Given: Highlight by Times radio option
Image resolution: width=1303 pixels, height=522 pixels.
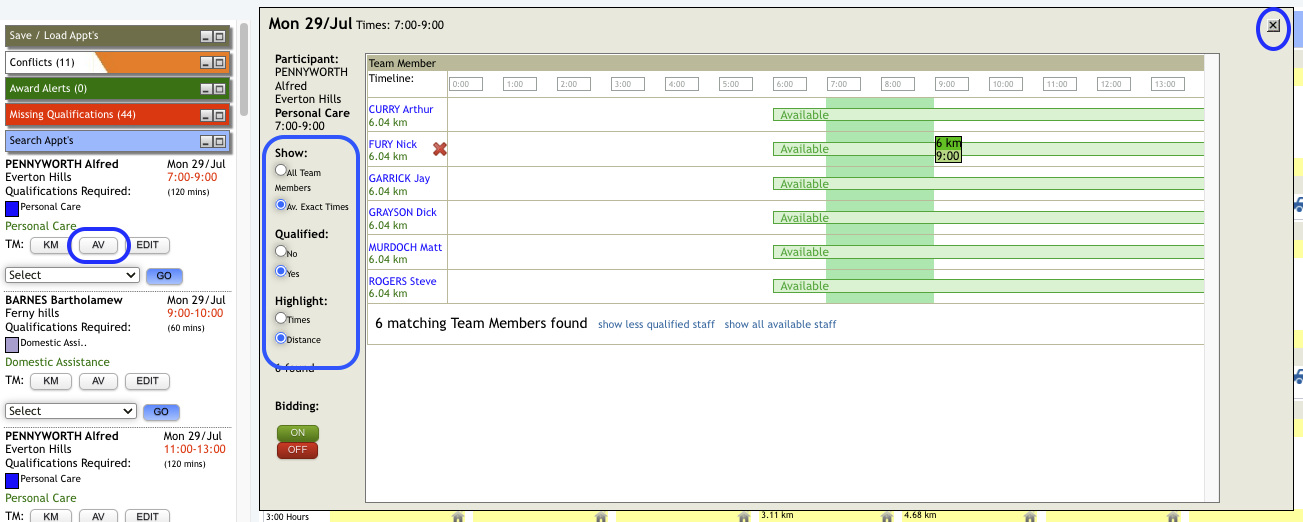Looking at the screenshot, I should [281, 318].
